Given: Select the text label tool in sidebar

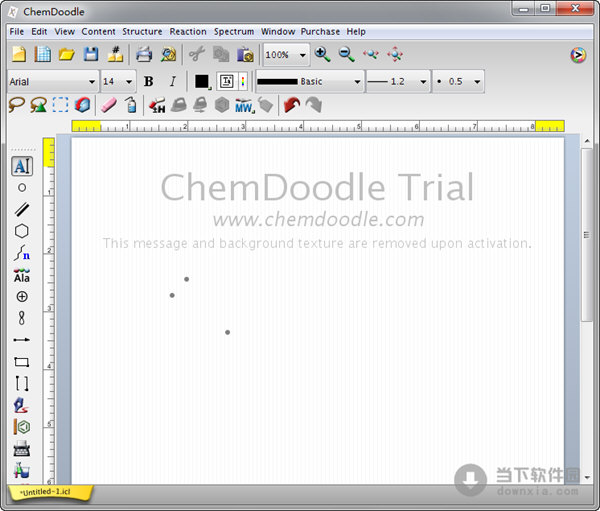Looking at the screenshot, I should [22, 166].
